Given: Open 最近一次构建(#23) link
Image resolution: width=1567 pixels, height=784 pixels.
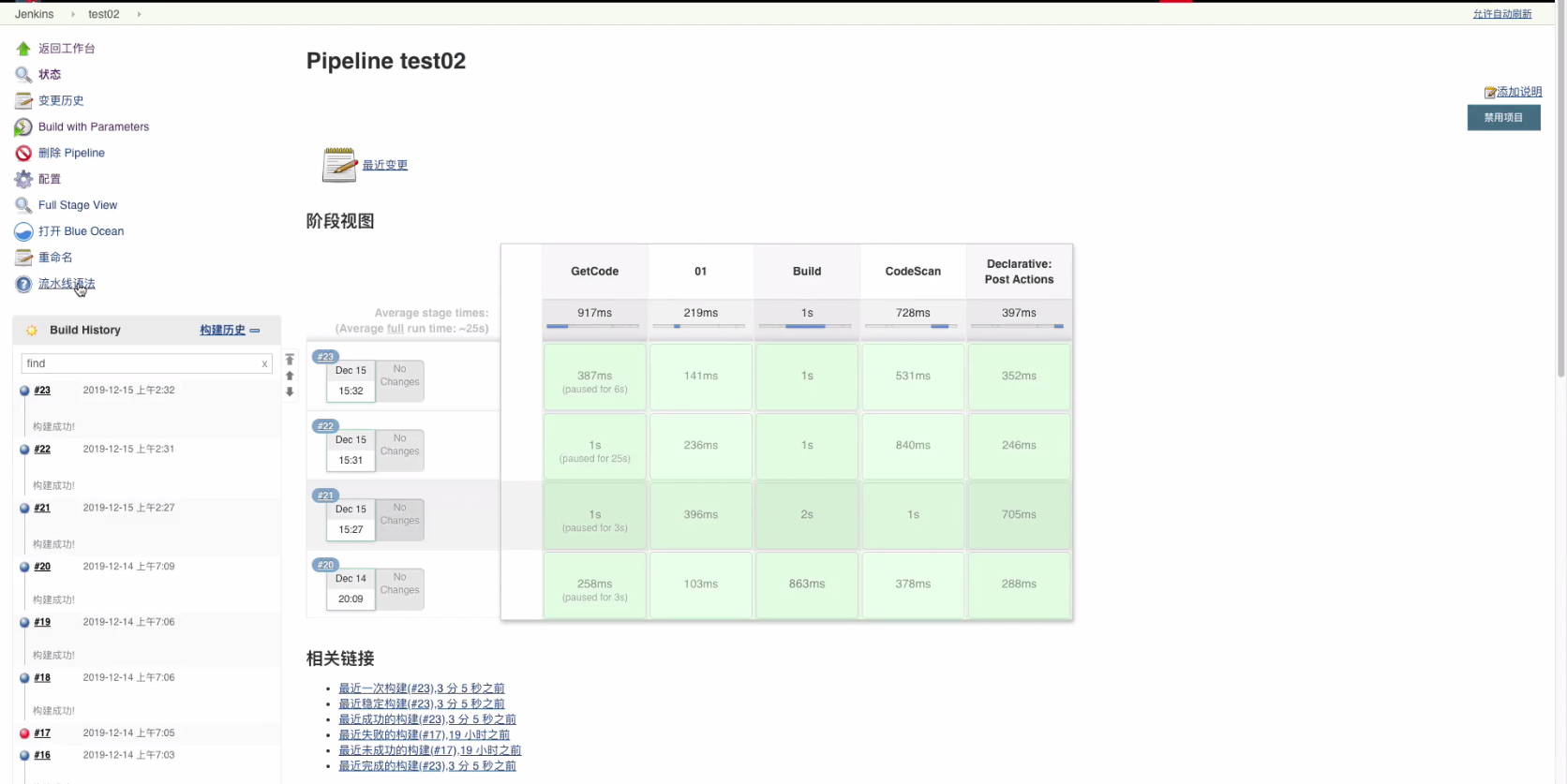Looking at the screenshot, I should click(422, 688).
